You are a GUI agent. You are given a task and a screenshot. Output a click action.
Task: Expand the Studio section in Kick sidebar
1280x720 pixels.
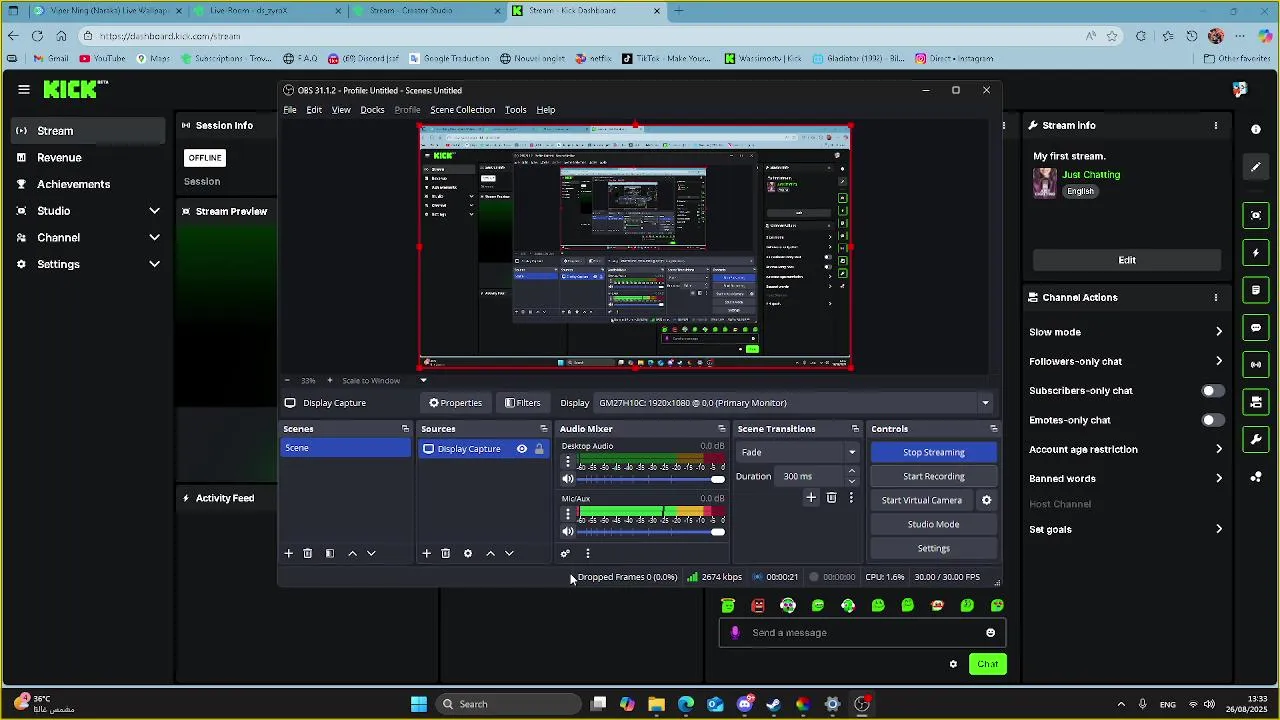(x=154, y=211)
